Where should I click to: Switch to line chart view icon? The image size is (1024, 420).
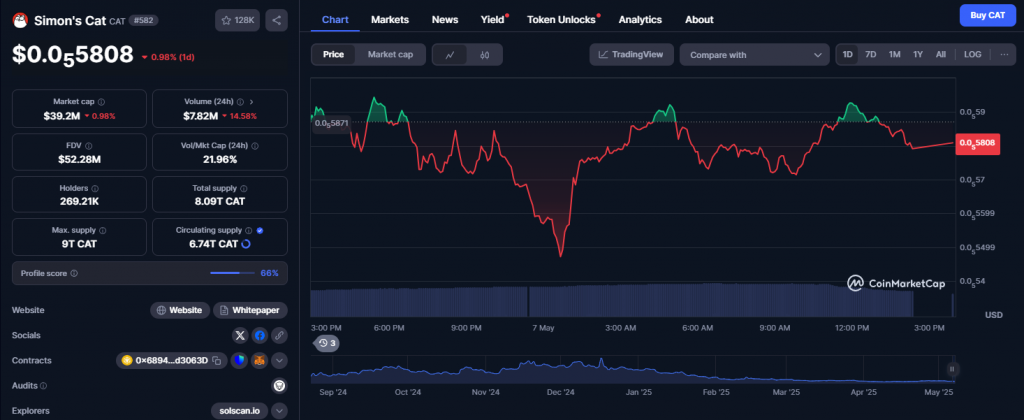coord(450,55)
